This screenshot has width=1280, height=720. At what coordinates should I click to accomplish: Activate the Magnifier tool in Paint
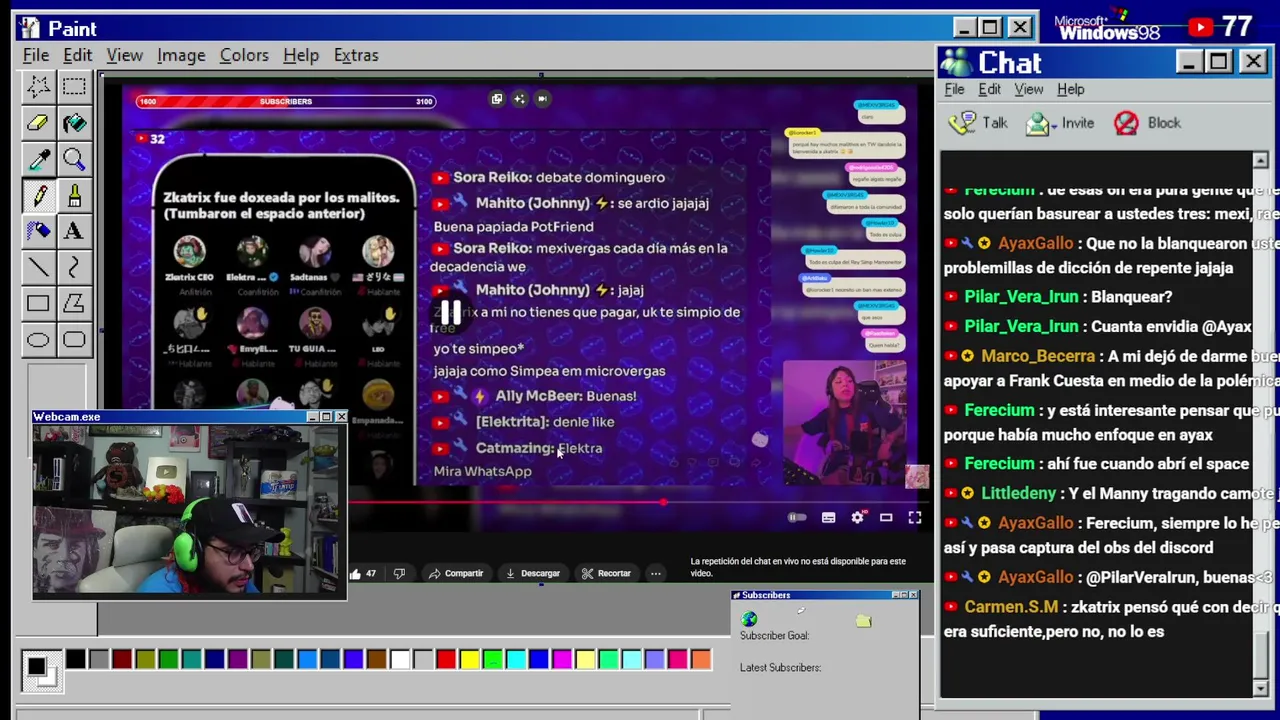click(74, 159)
